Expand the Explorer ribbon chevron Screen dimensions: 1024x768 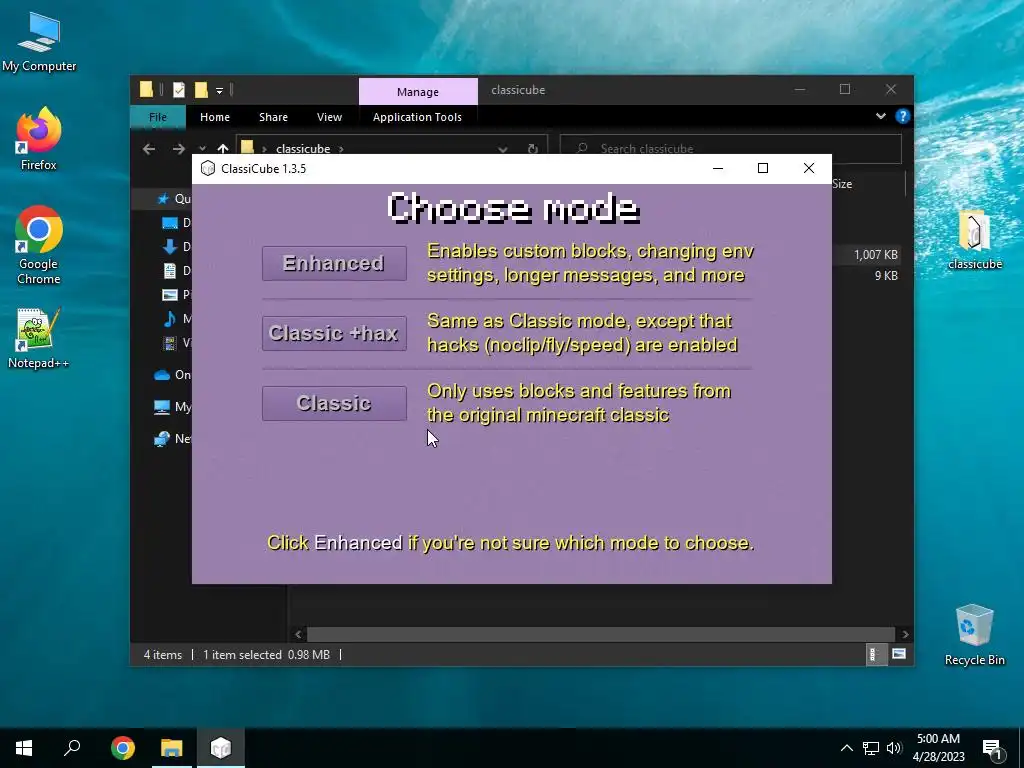tap(880, 116)
